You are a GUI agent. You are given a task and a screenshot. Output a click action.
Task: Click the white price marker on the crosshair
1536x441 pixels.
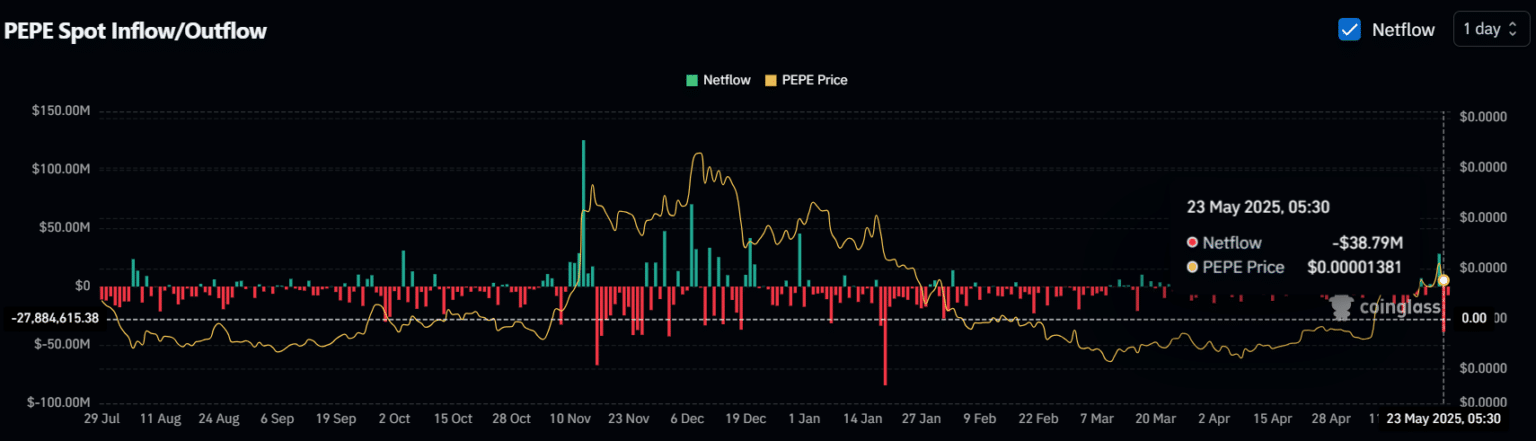tap(1444, 279)
